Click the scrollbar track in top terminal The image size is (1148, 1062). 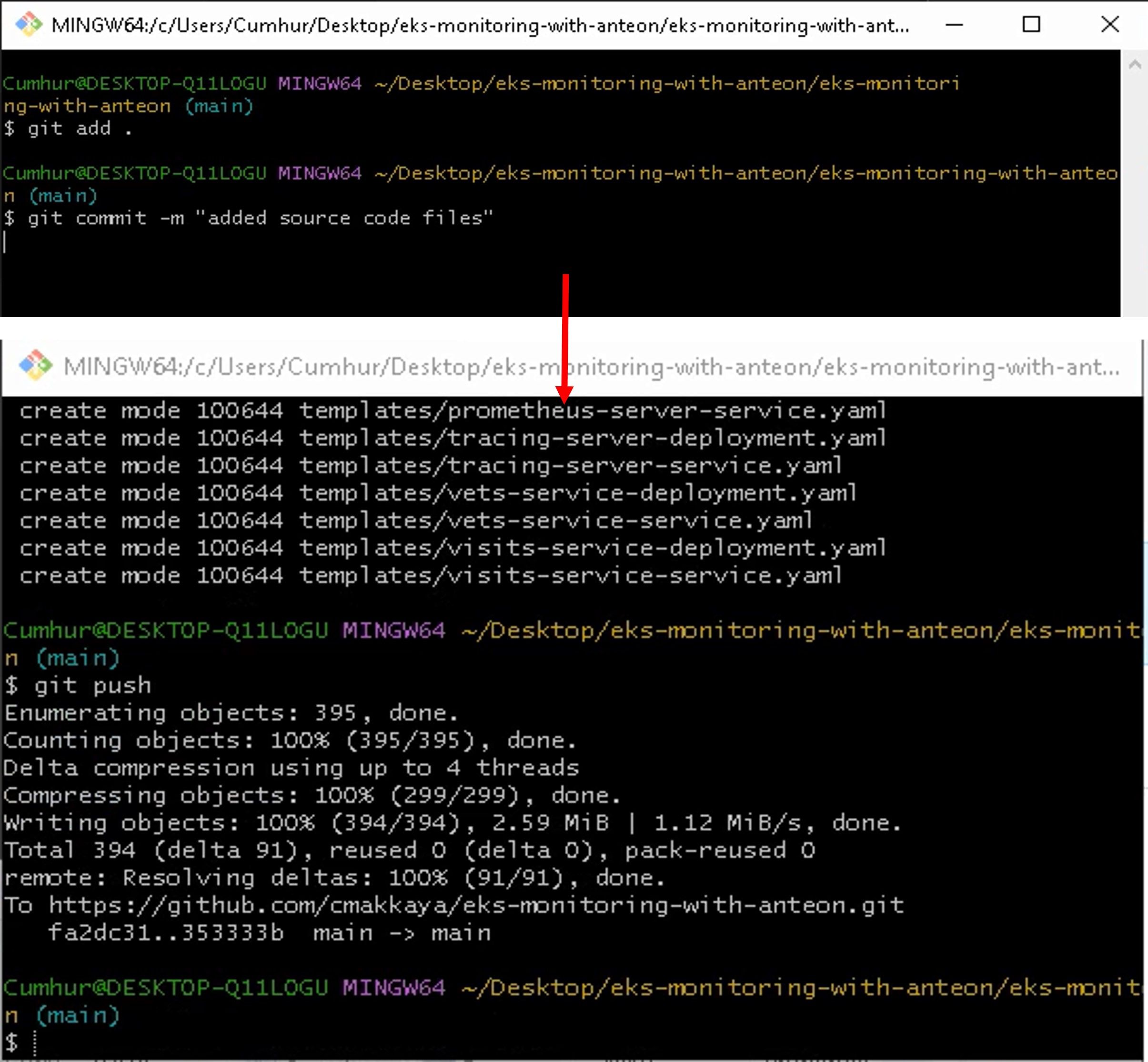(1134, 195)
